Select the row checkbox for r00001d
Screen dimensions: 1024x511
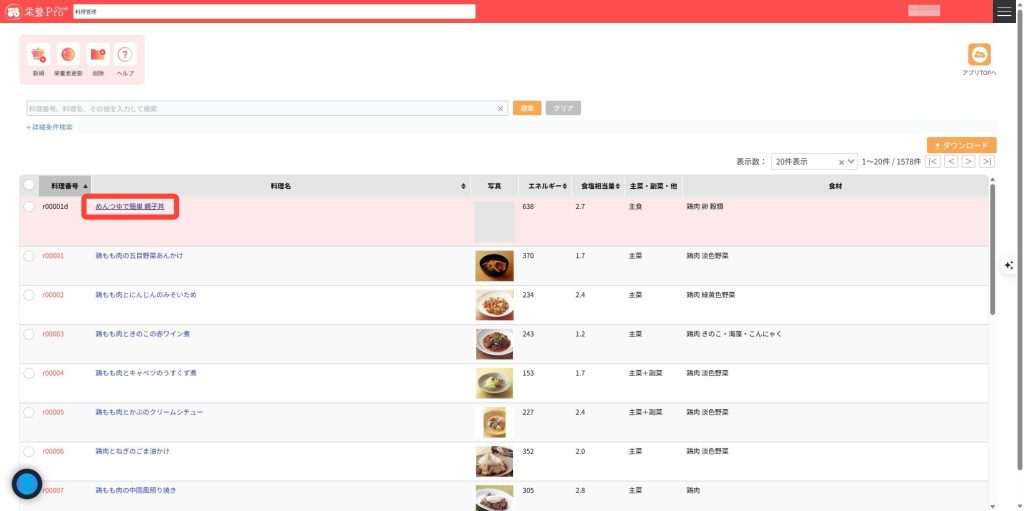[29, 206]
